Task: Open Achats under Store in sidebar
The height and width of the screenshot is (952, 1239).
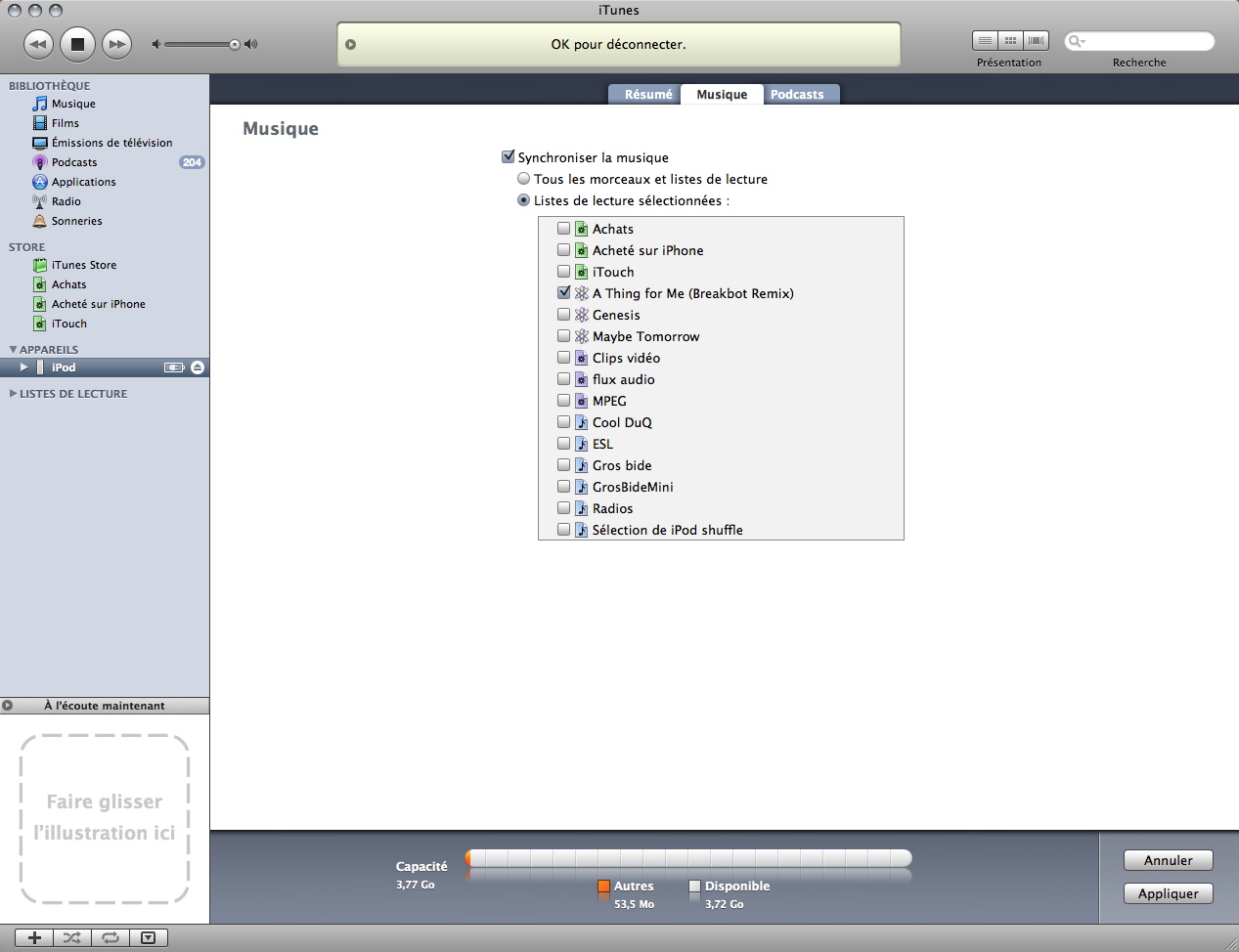Action: (68, 284)
